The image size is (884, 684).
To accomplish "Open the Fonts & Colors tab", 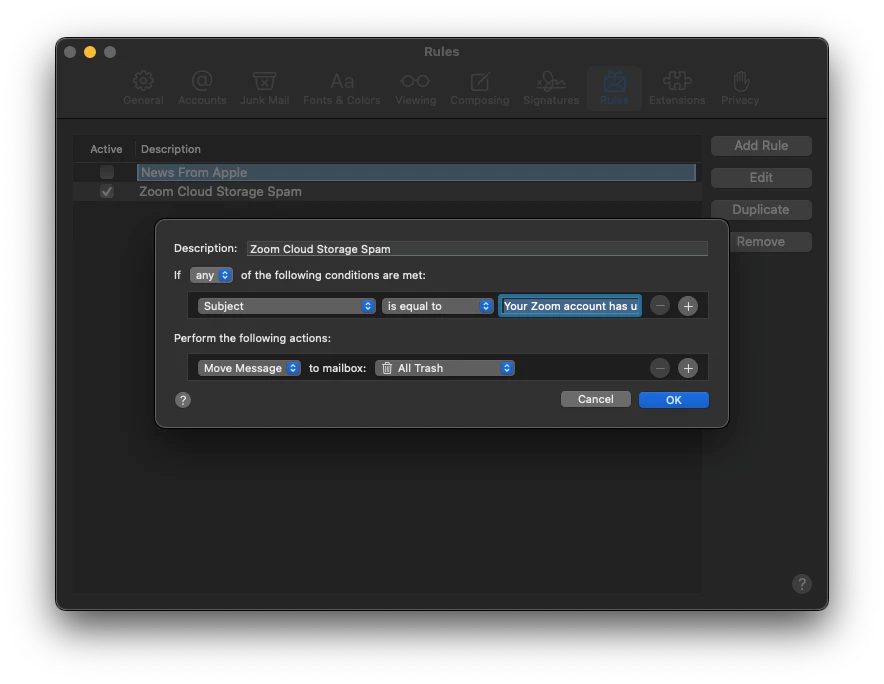I will [342, 88].
